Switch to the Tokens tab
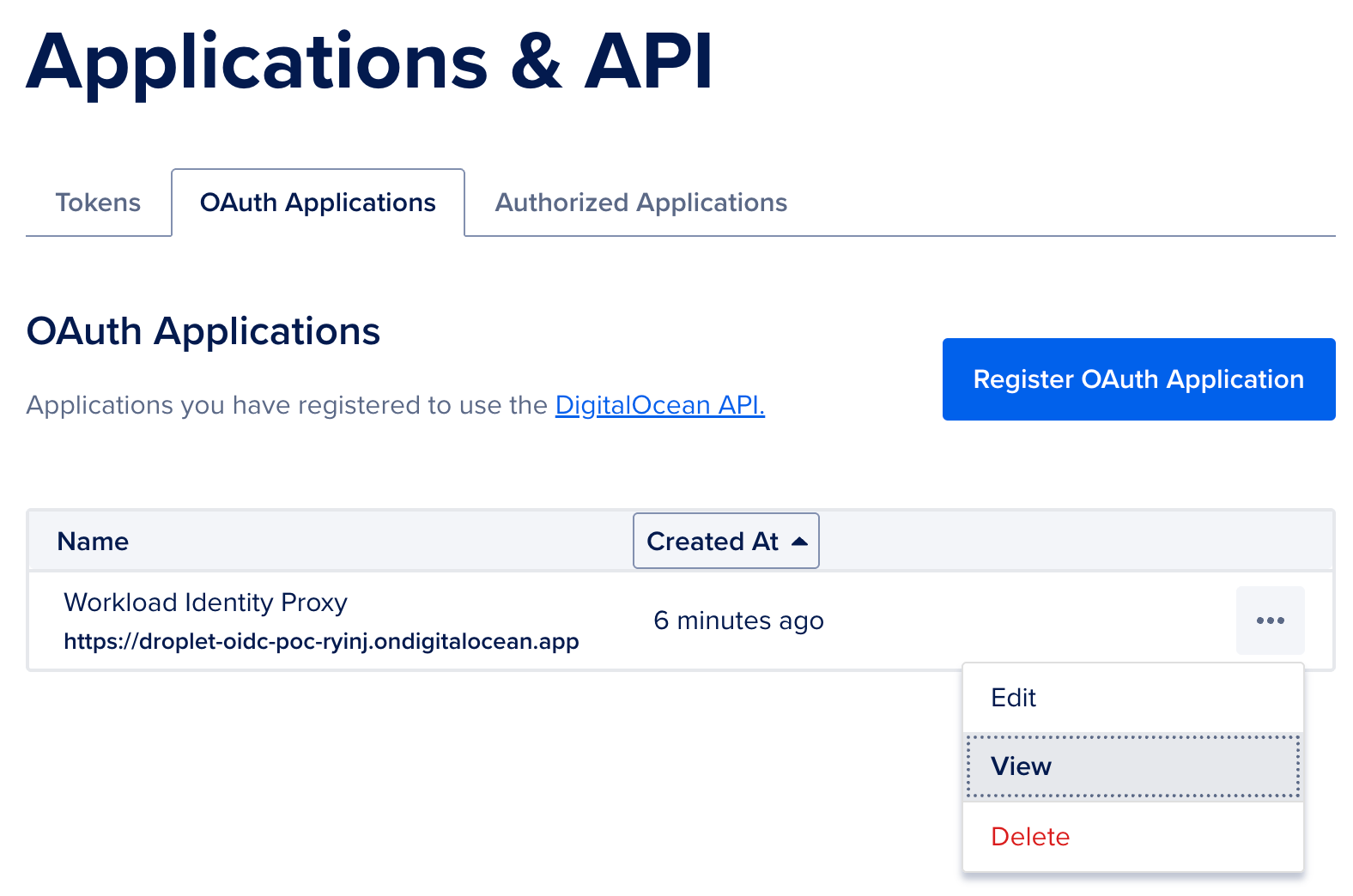Screen dimensions: 1353x896 [x=98, y=203]
